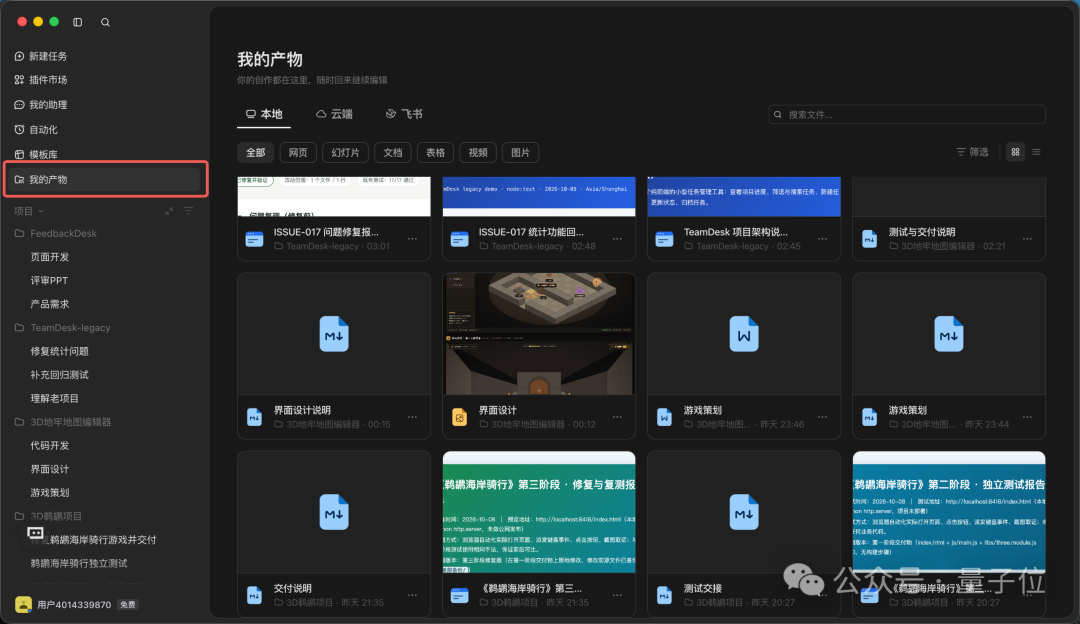Viewport: 1080px width, 624px height.
Task: Open 游戏策划 task in sidebar
Action: 50,492
